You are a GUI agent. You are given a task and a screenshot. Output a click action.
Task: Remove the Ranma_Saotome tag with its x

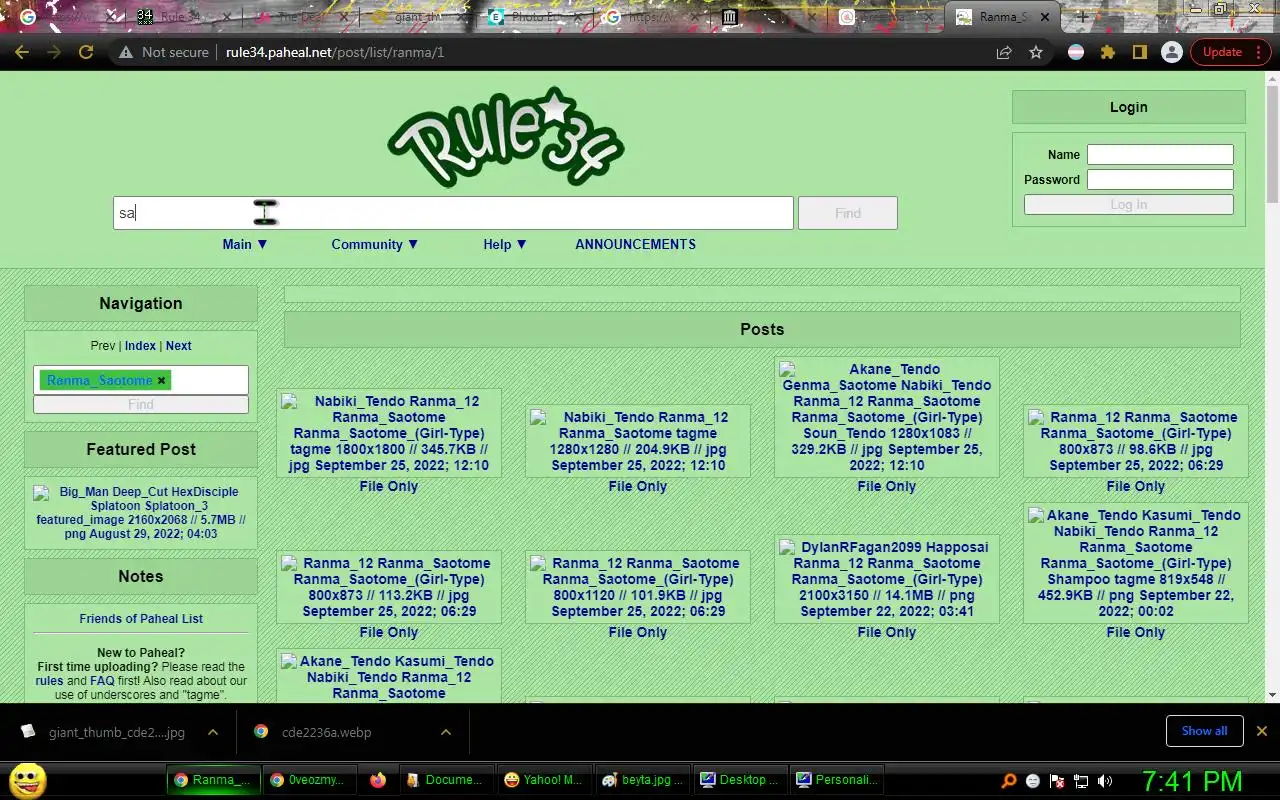click(162, 380)
